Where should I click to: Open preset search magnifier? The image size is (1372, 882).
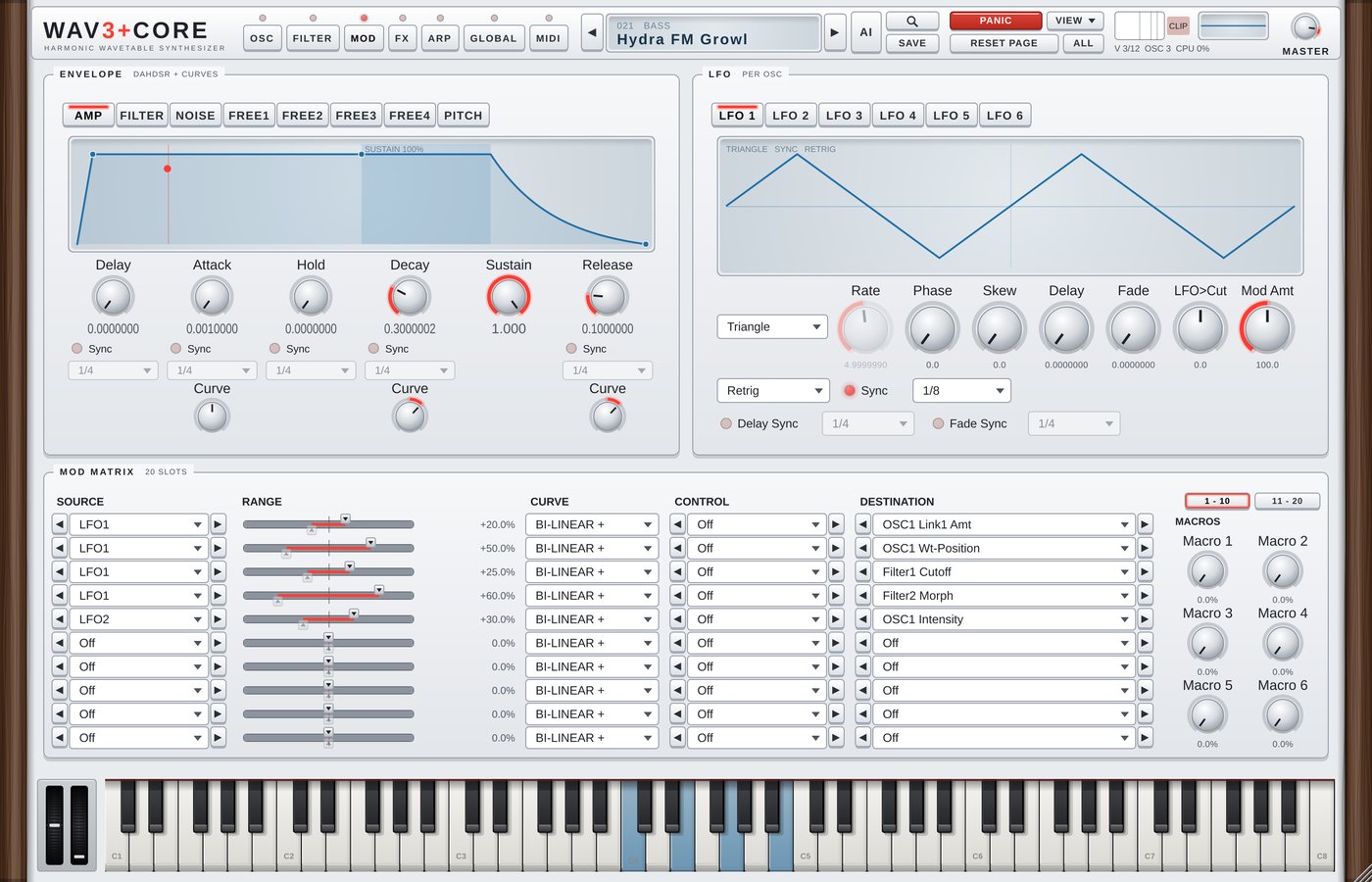click(912, 21)
